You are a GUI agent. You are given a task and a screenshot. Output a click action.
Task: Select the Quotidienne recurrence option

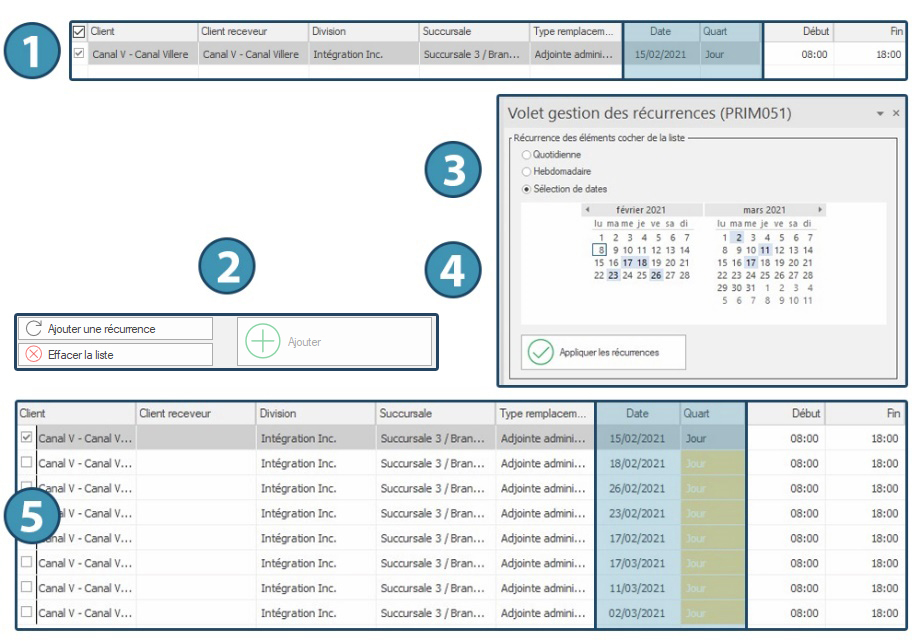tap(527, 155)
